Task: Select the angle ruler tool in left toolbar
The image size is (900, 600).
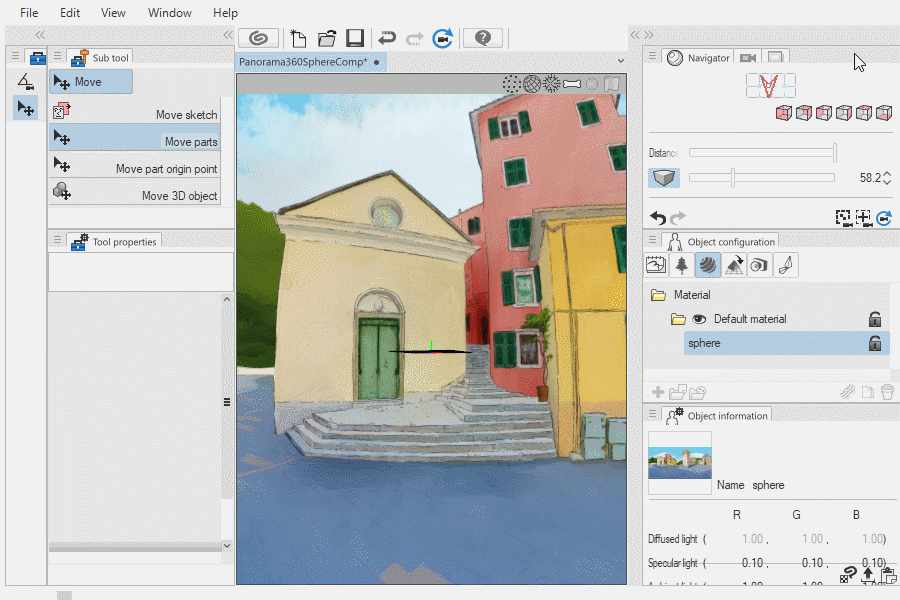Action: click(x=26, y=81)
